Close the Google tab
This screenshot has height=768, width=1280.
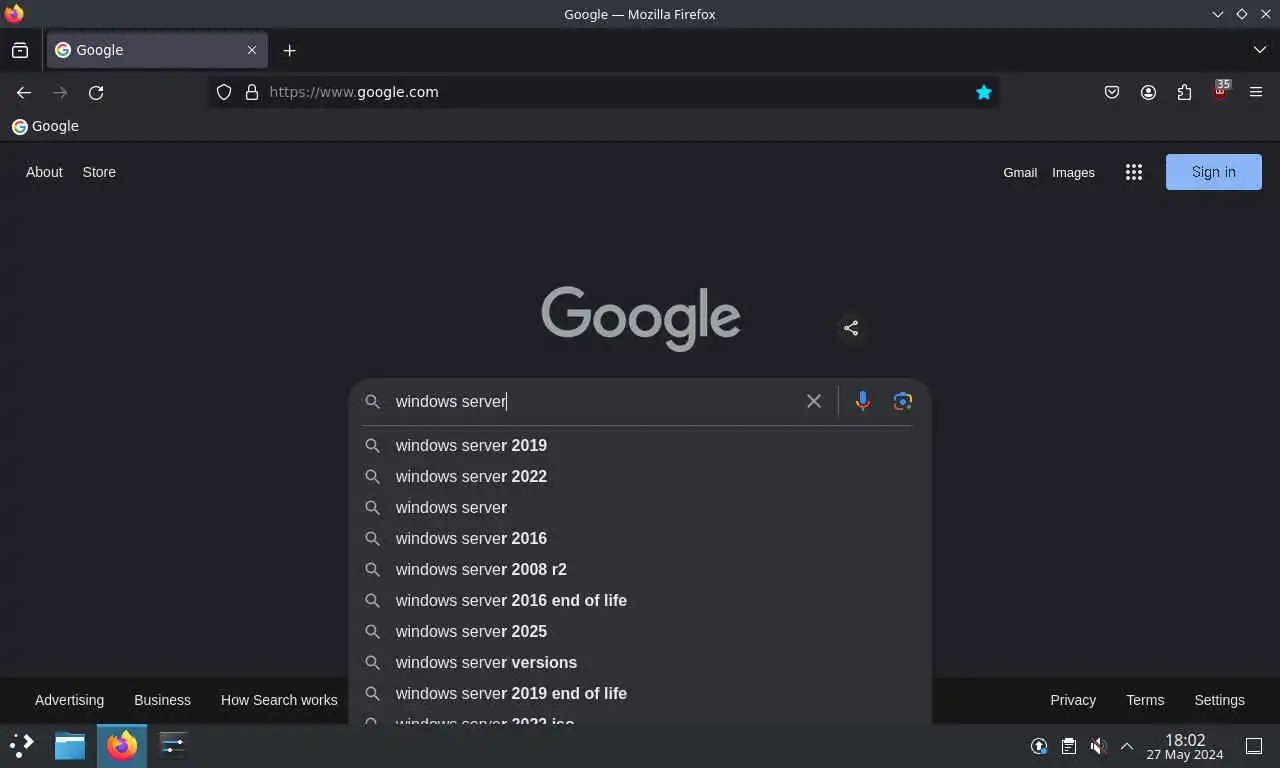(x=252, y=50)
